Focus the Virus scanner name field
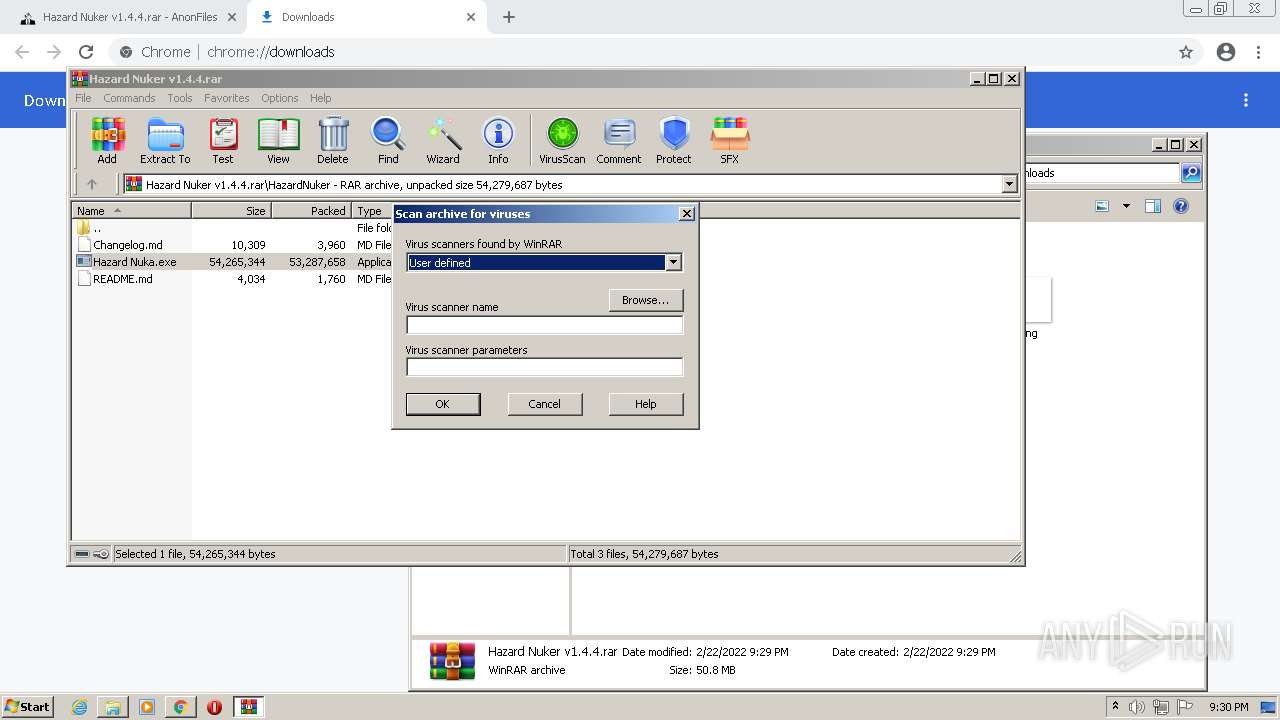This screenshot has width=1280, height=720. (x=544, y=325)
